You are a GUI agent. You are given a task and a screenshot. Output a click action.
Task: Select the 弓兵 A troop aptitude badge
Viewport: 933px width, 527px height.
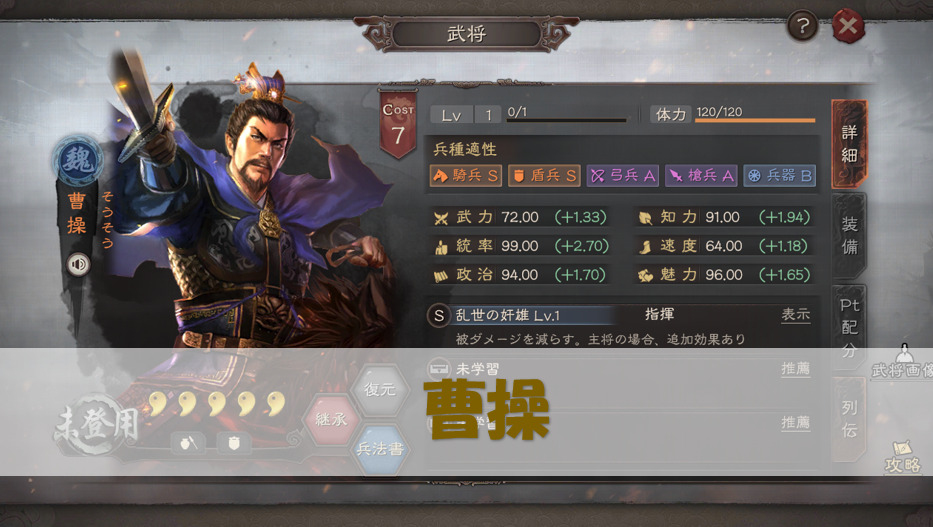[622, 175]
